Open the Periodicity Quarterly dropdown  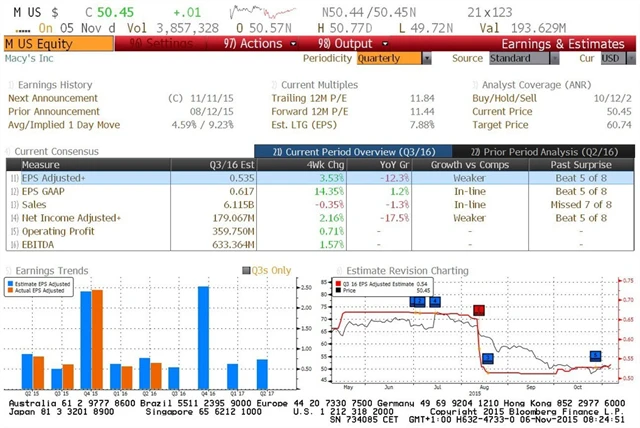click(x=391, y=59)
